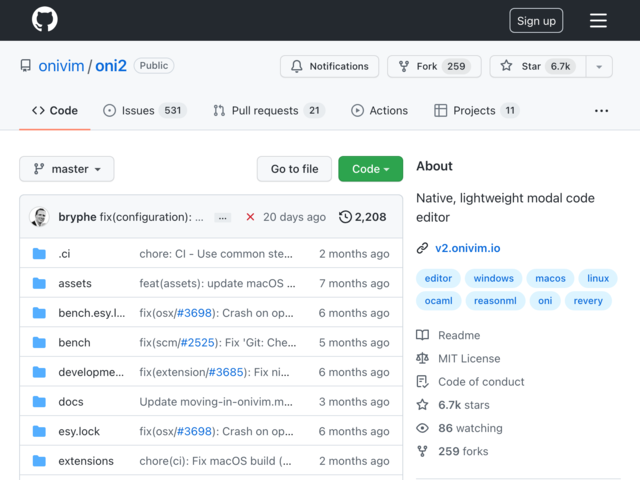The width and height of the screenshot is (640, 480).
Task: Select the ocaml topic tag
Action: [x=438, y=301]
